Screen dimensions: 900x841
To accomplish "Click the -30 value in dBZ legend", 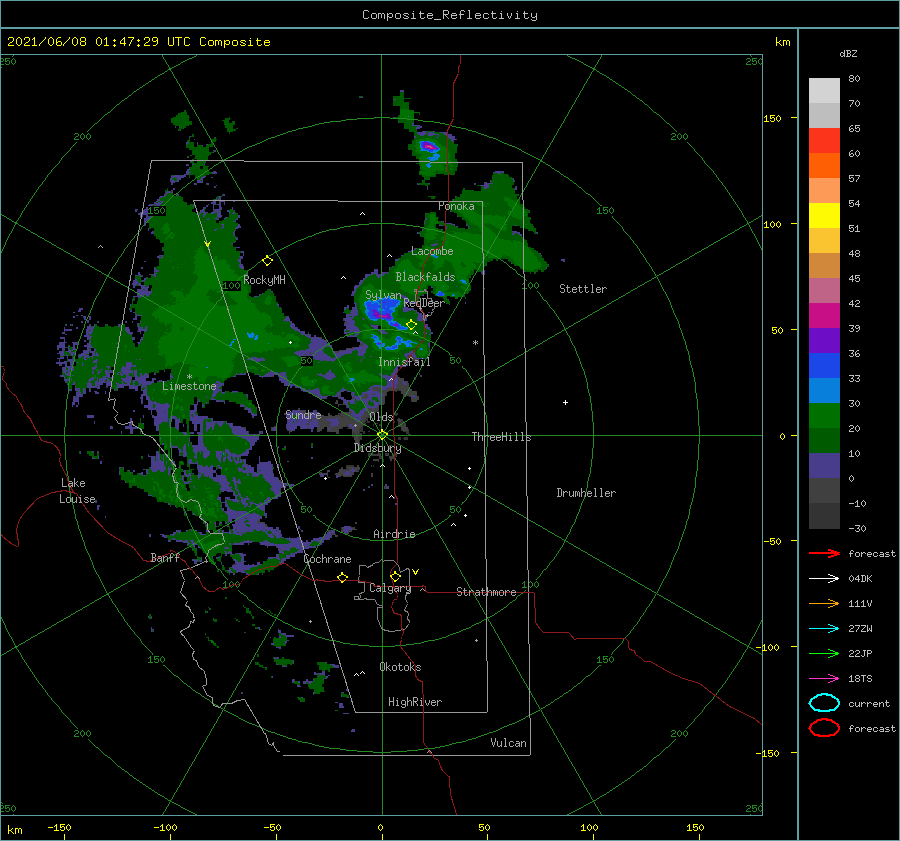I will [857, 528].
